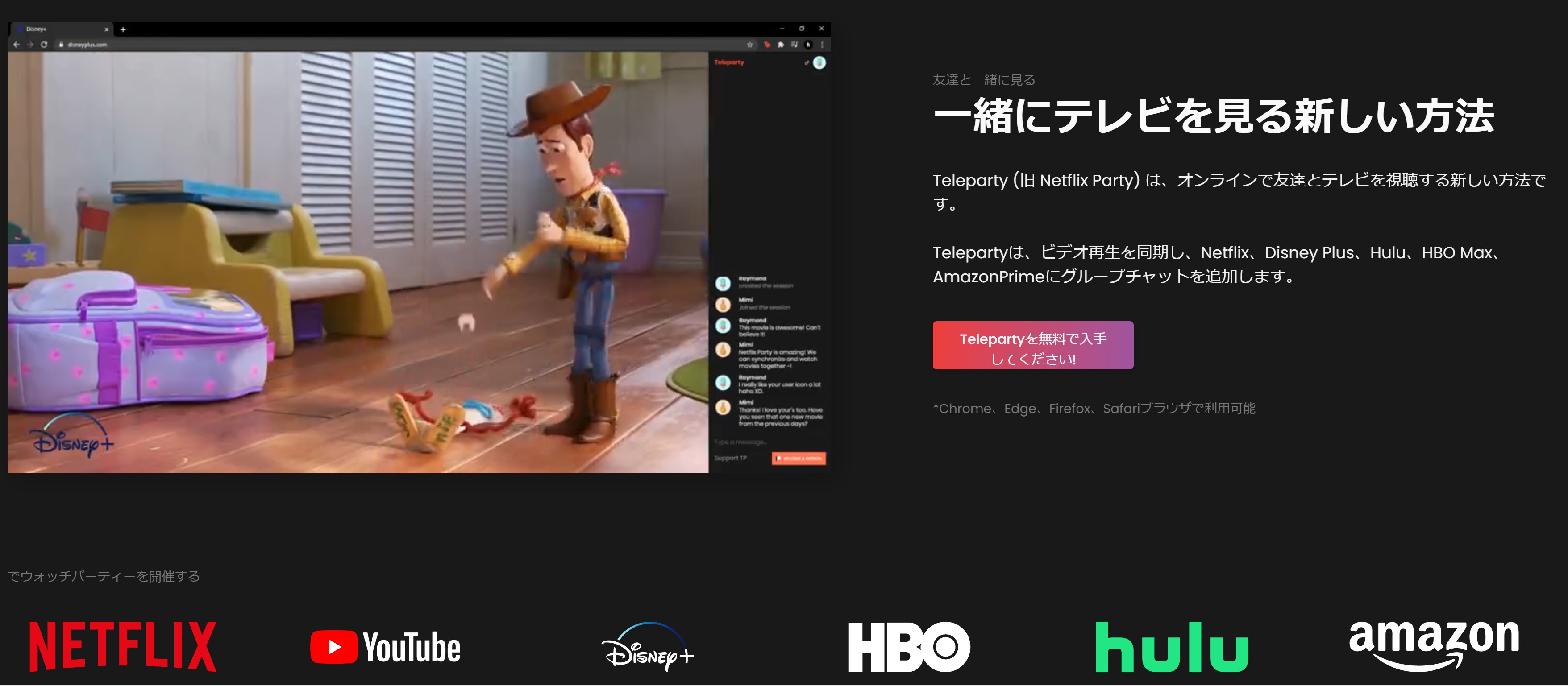Click the new tab plus button
The width and height of the screenshot is (1568, 686).
123,29
